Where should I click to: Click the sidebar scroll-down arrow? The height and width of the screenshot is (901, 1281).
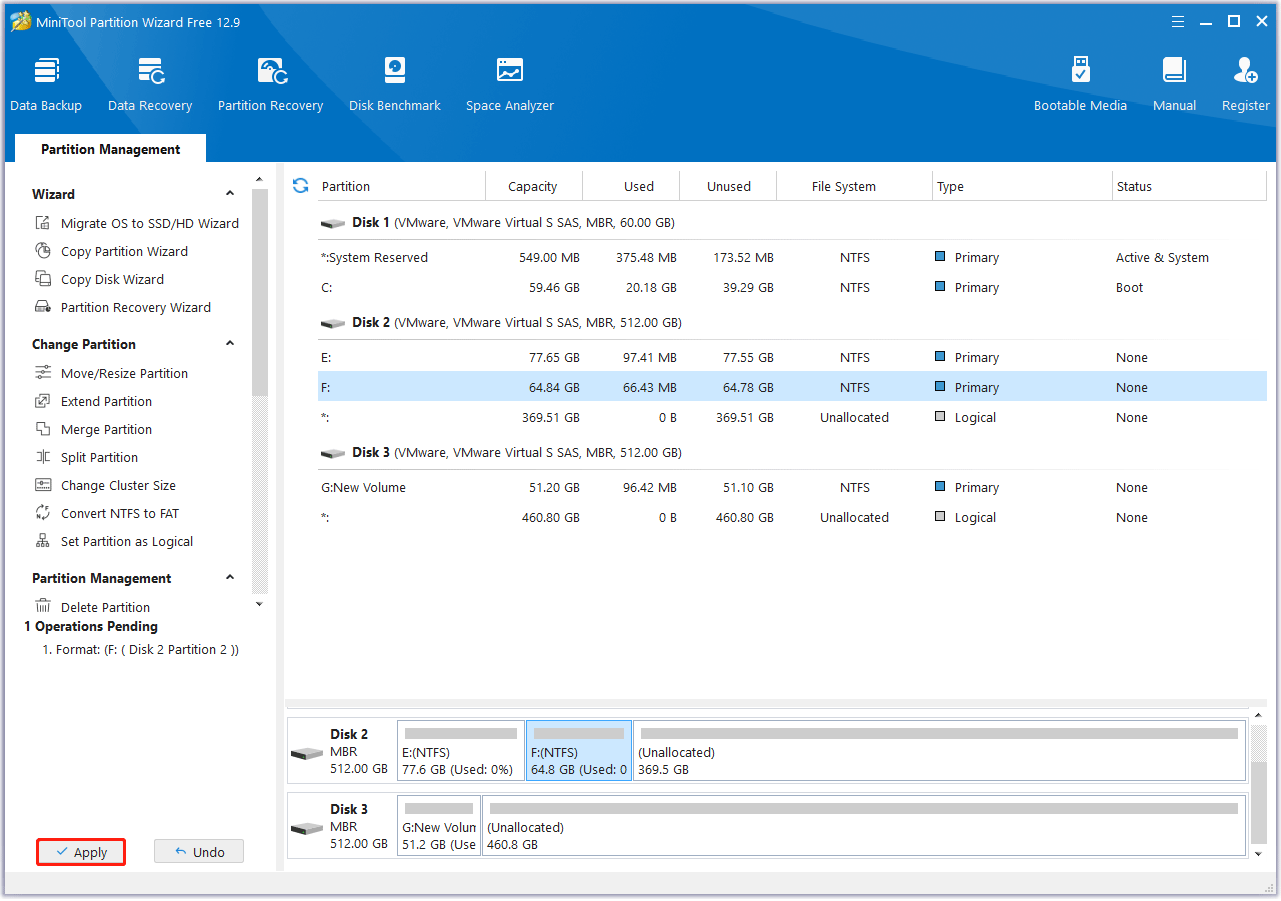click(260, 604)
